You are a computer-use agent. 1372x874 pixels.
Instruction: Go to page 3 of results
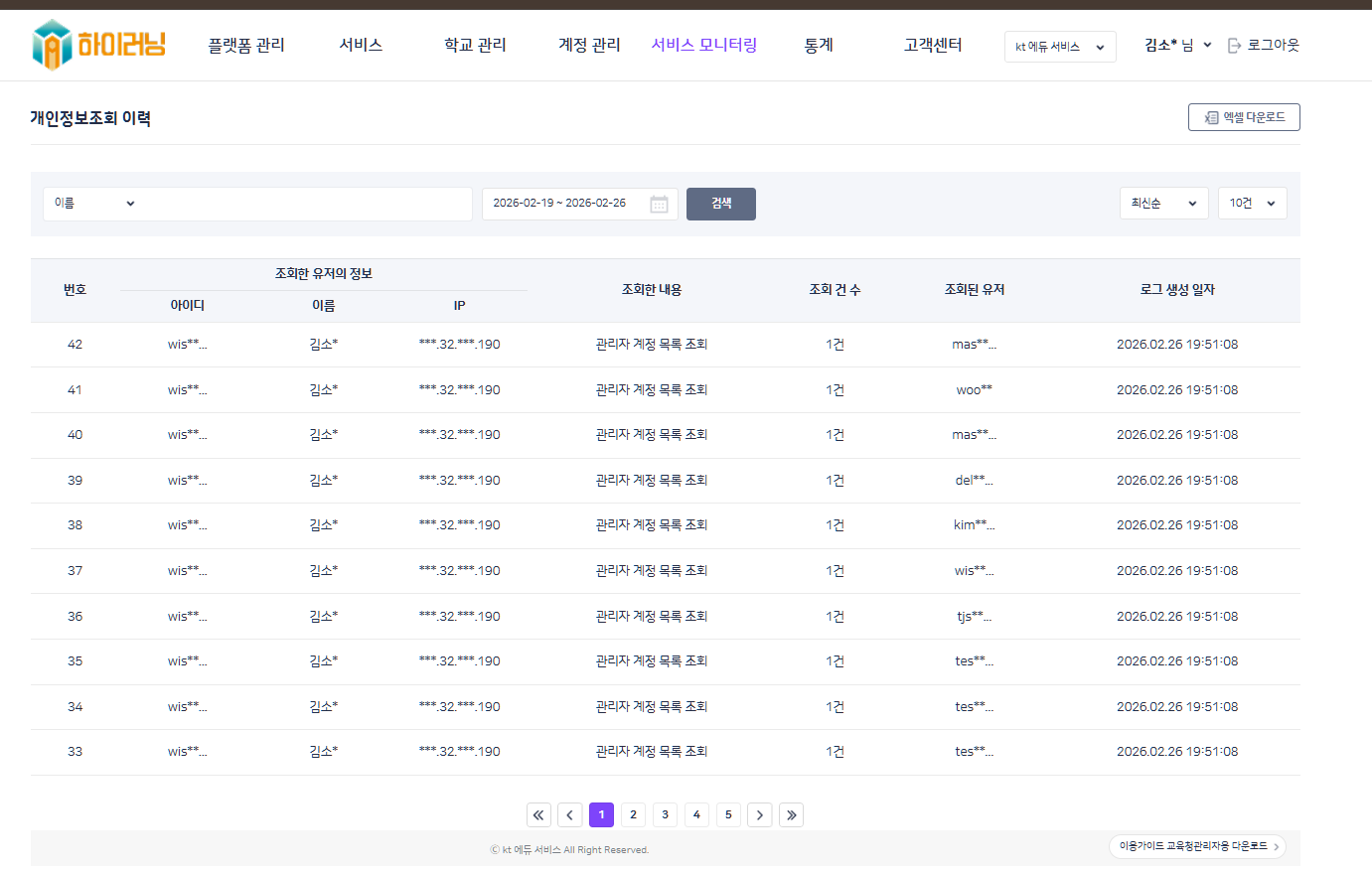[665, 815]
